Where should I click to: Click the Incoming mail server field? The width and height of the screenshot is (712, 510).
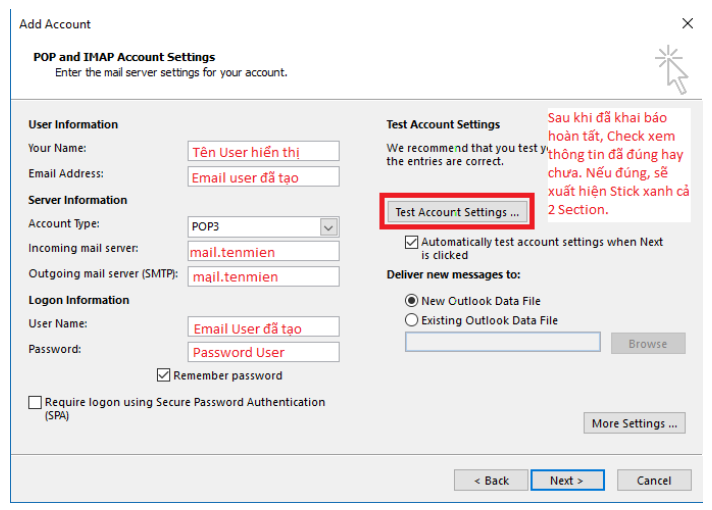[x=264, y=251]
